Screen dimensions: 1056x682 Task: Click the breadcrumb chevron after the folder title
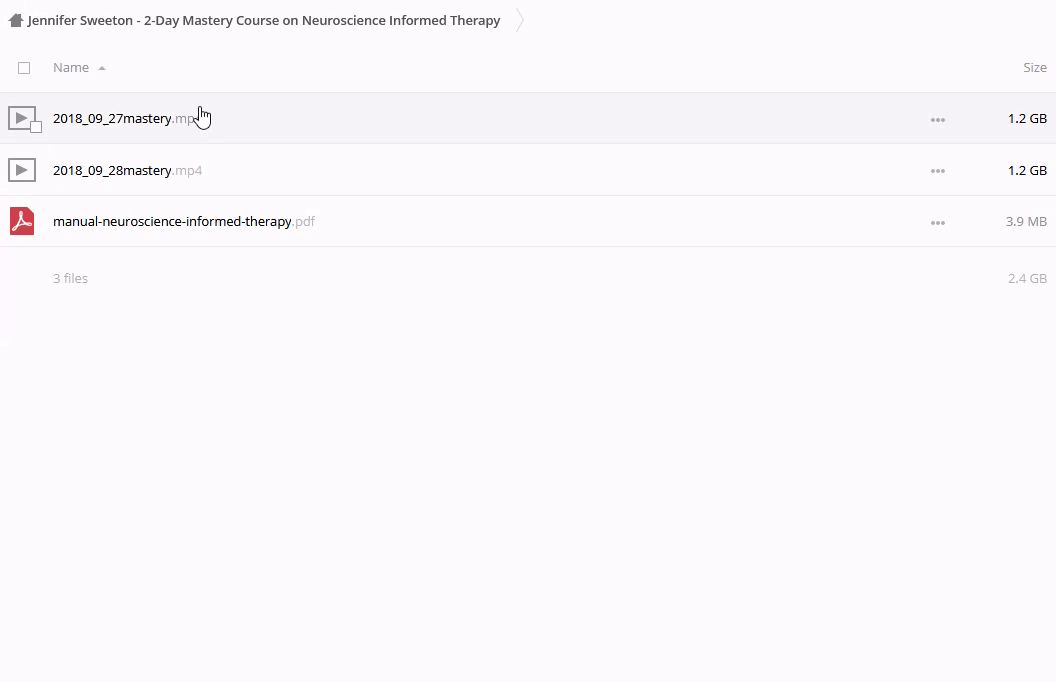[x=520, y=20]
